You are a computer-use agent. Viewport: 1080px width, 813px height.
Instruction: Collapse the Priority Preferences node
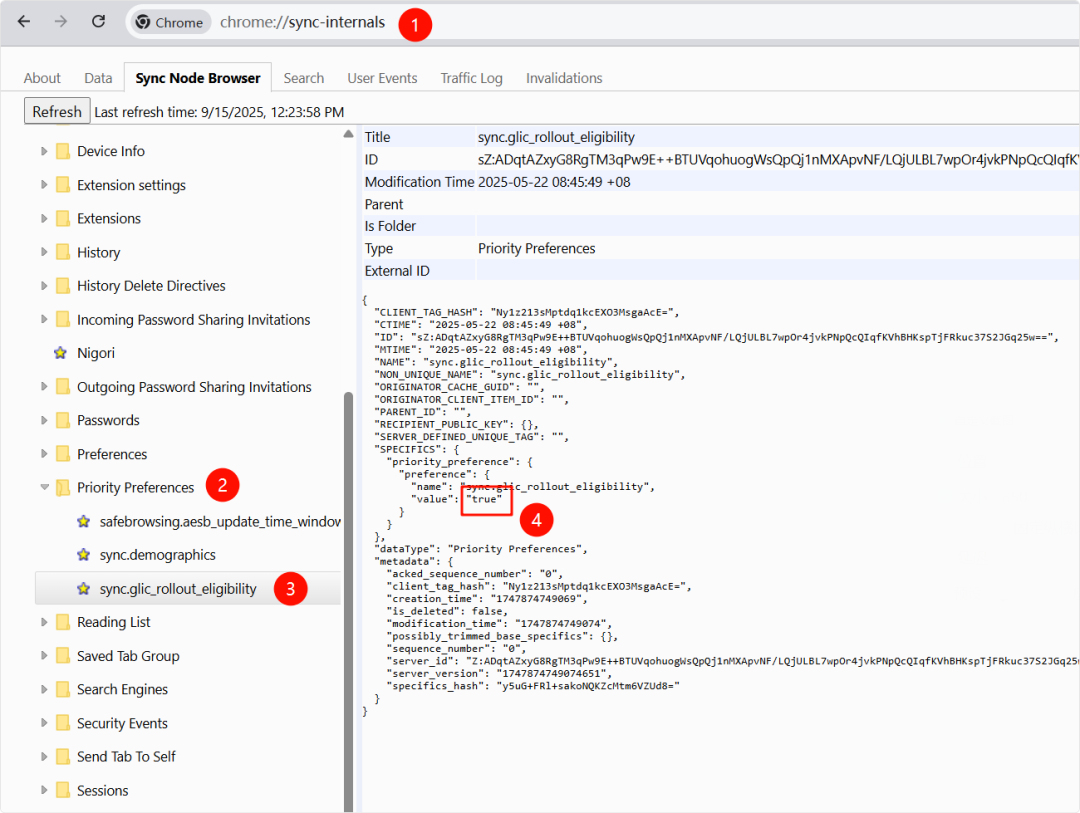44,487
